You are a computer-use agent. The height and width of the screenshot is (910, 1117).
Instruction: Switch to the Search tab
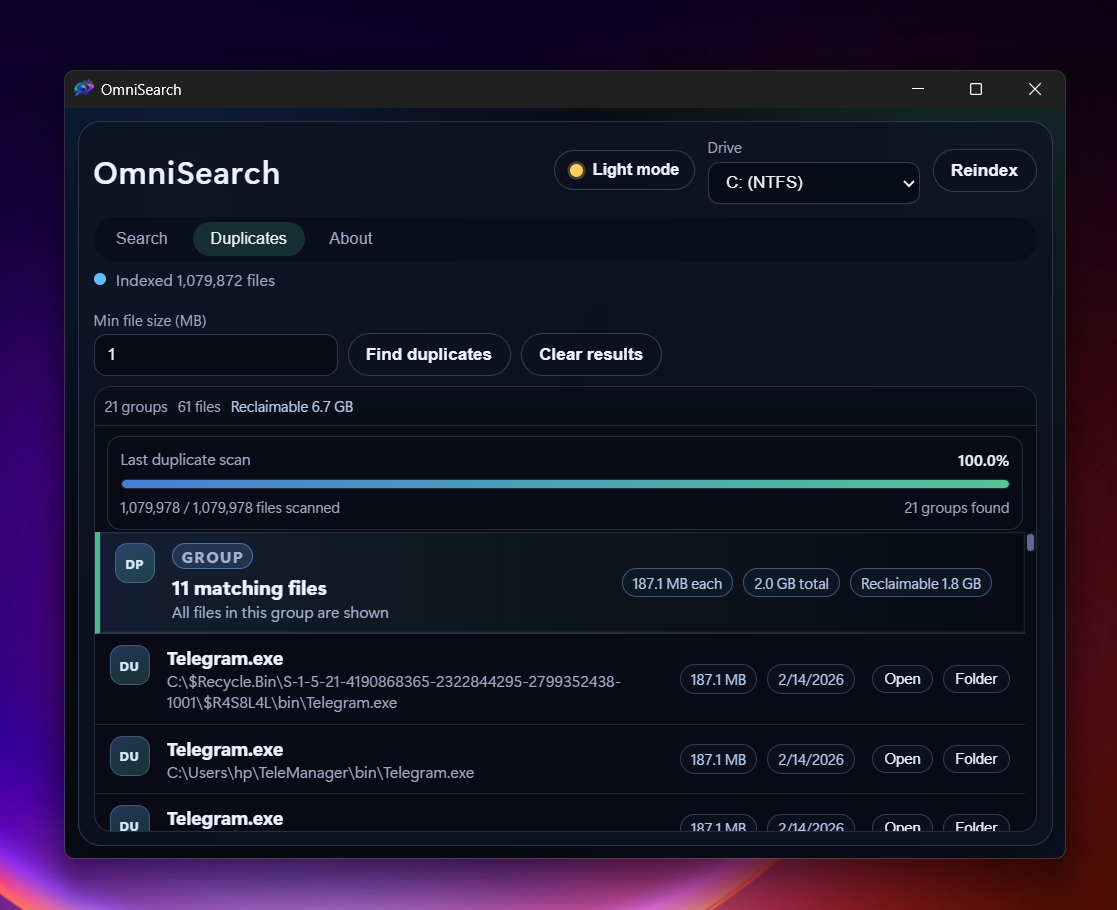[x=141, y=238]
